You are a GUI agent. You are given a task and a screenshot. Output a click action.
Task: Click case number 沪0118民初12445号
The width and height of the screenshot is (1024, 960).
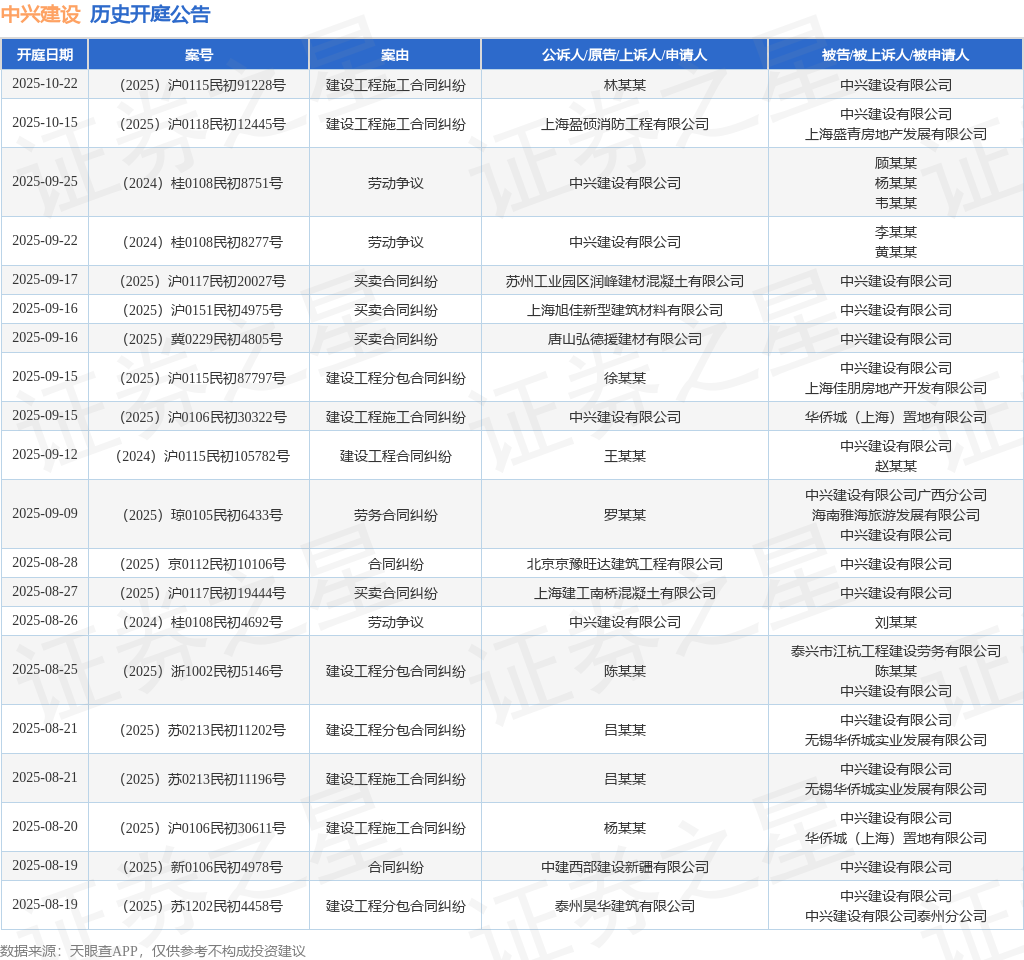click(226, 124)
